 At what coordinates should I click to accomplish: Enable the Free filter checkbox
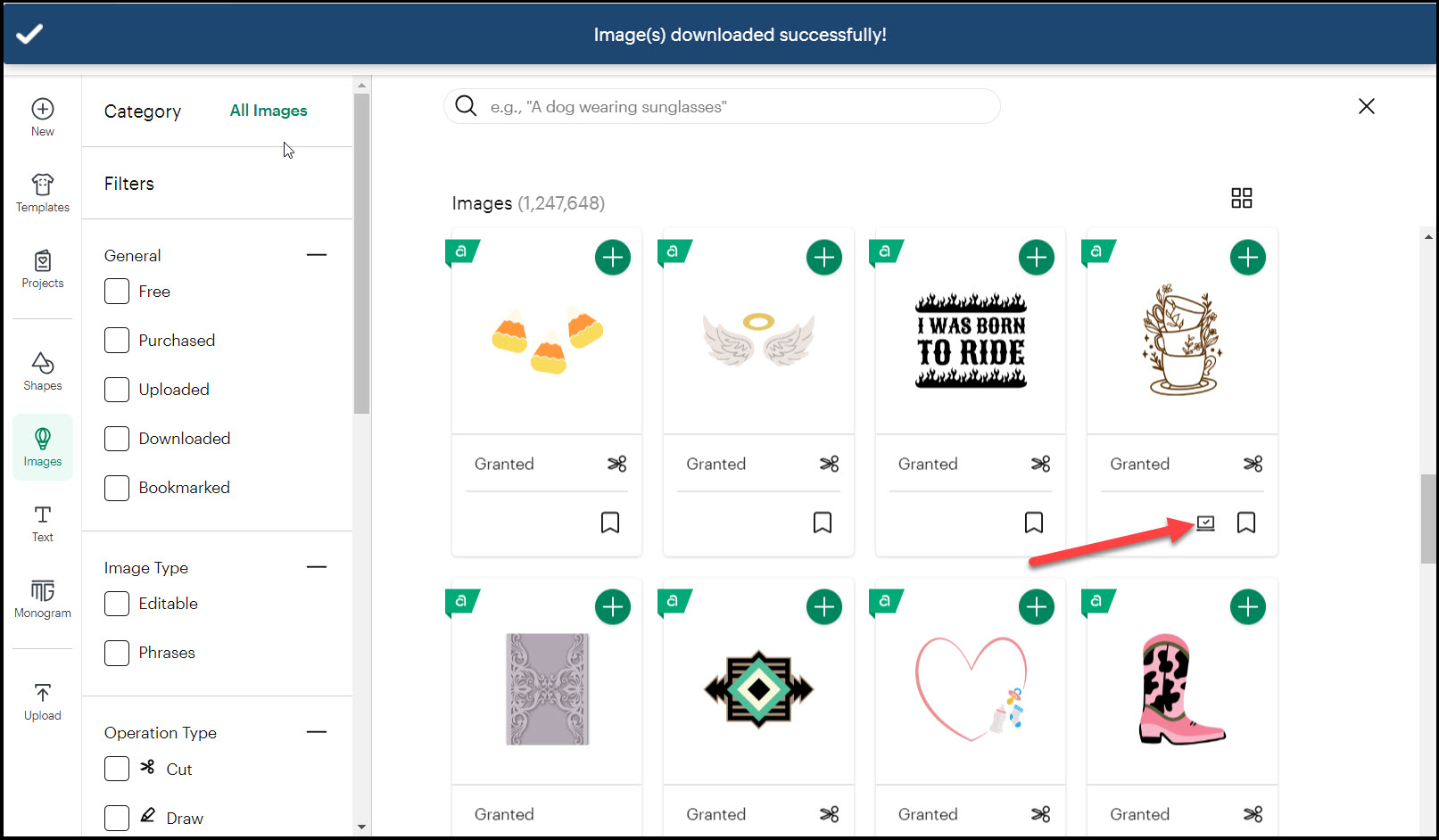tap(117, 292)
